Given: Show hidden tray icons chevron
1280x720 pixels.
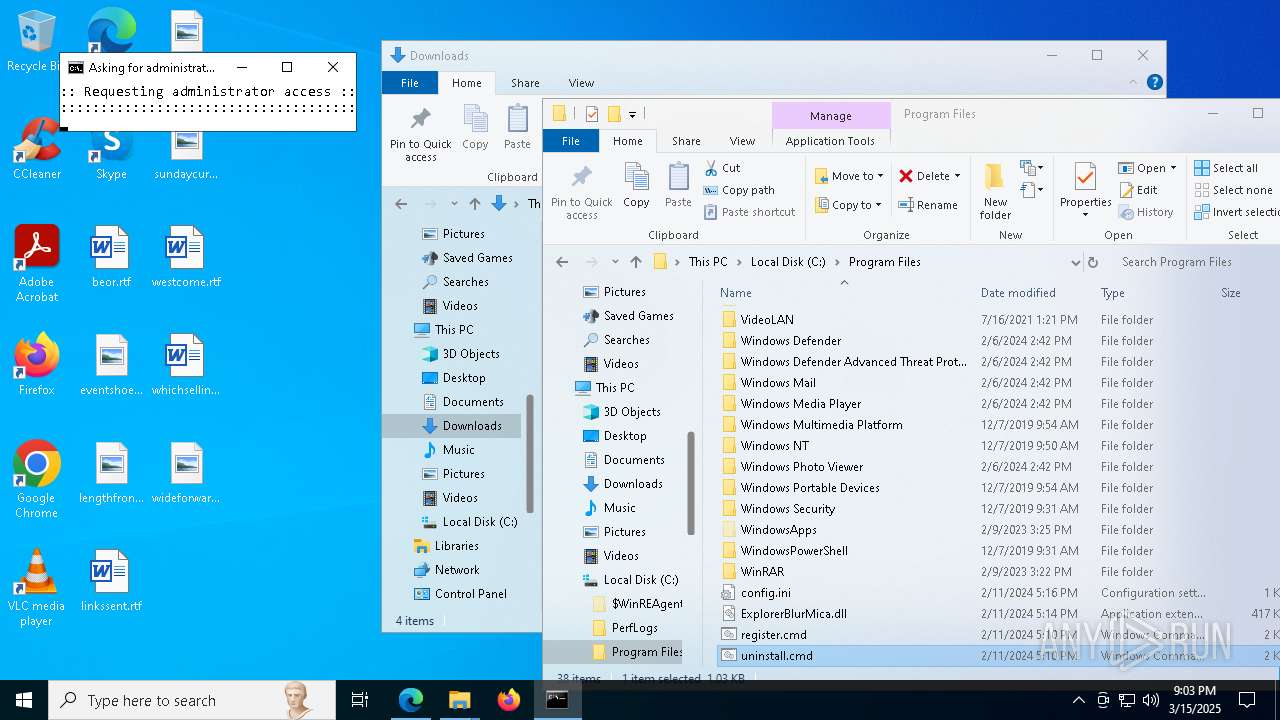Looking at the screenshot, I should 1078,700.
